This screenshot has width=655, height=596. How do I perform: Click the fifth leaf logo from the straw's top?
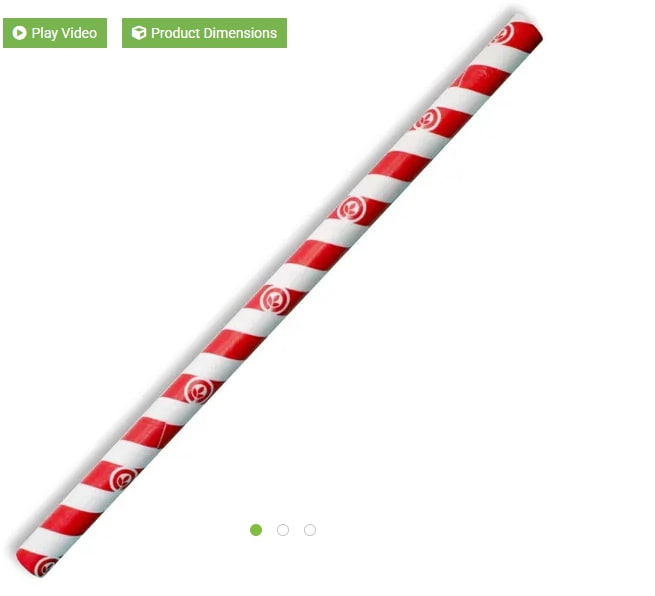coord(199,389)
